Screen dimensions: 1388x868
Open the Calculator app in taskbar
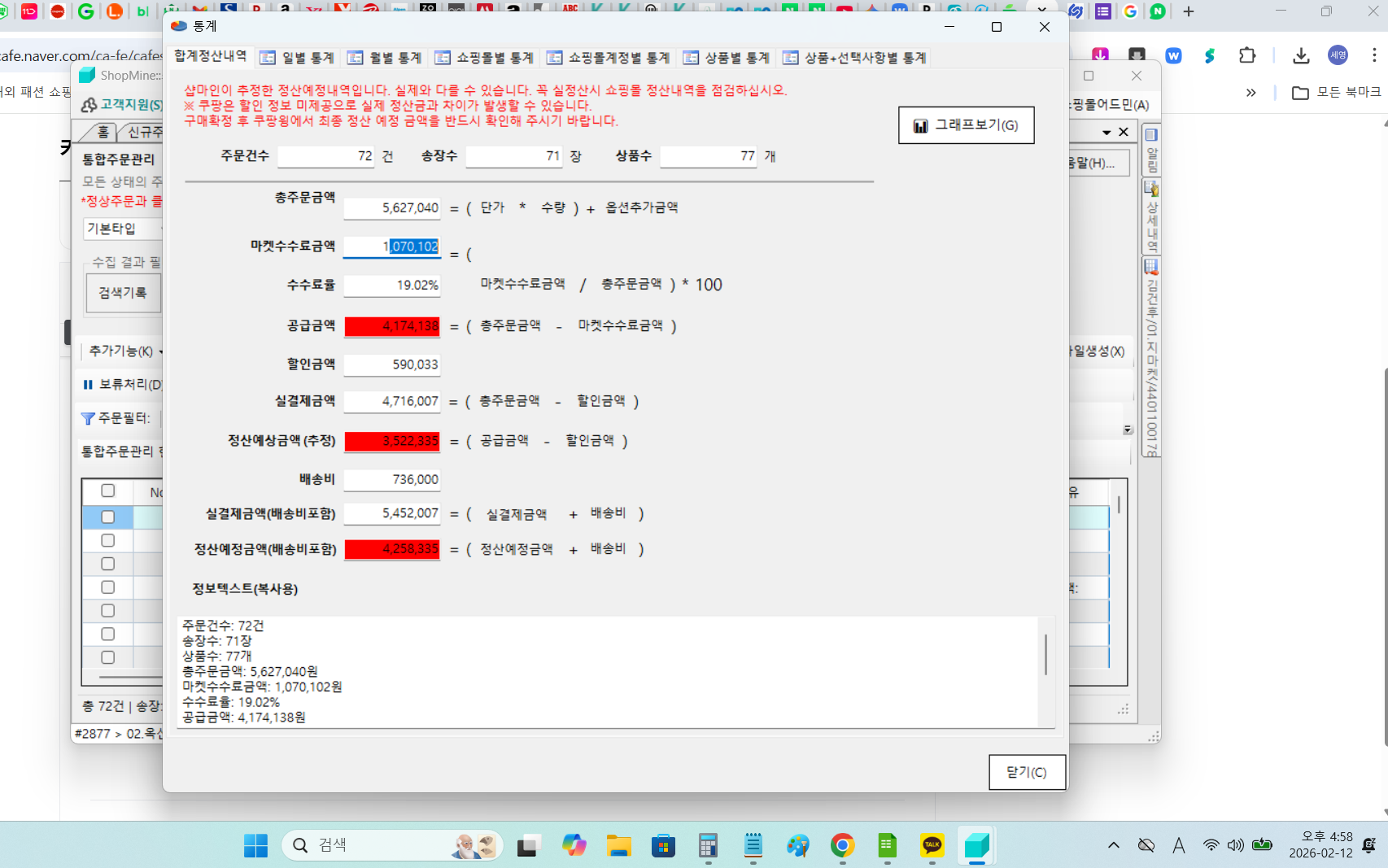pos(708,846)
